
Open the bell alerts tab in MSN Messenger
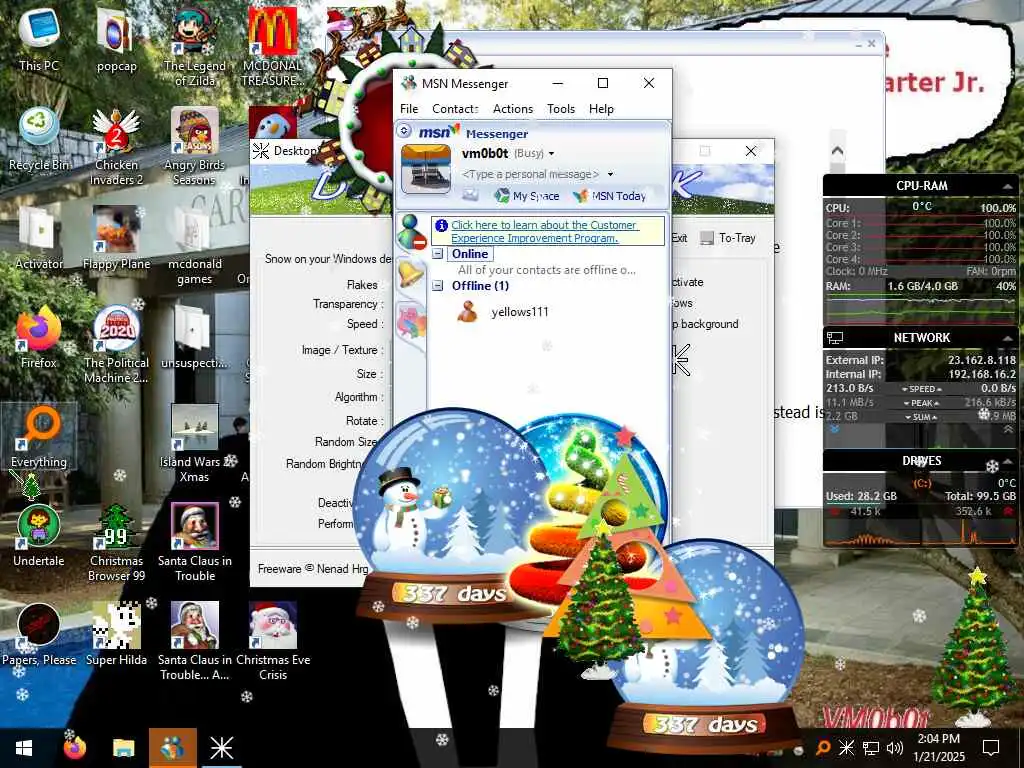click(x=411, y=274)
